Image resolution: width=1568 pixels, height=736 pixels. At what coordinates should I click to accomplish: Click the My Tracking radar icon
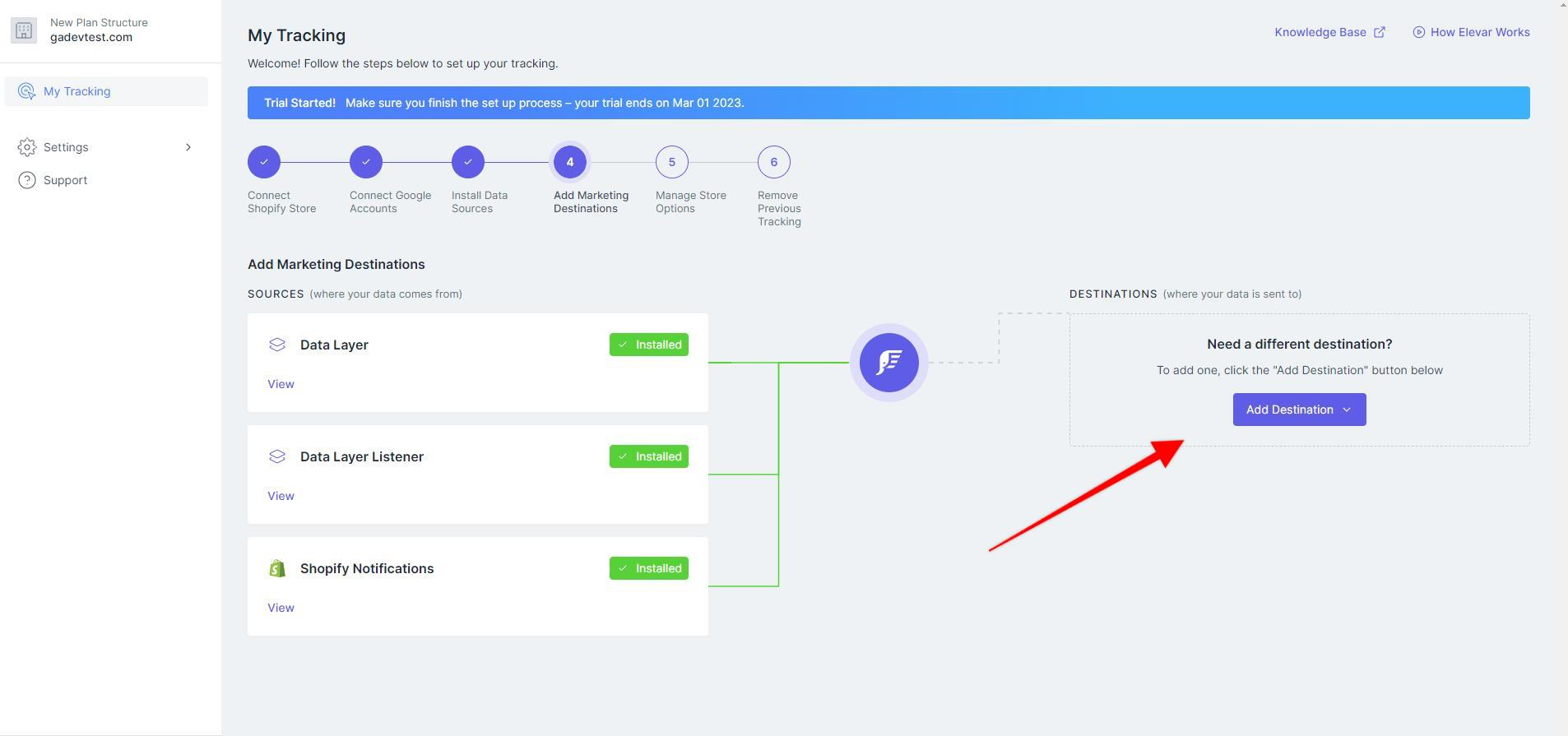tap(26, 91)
